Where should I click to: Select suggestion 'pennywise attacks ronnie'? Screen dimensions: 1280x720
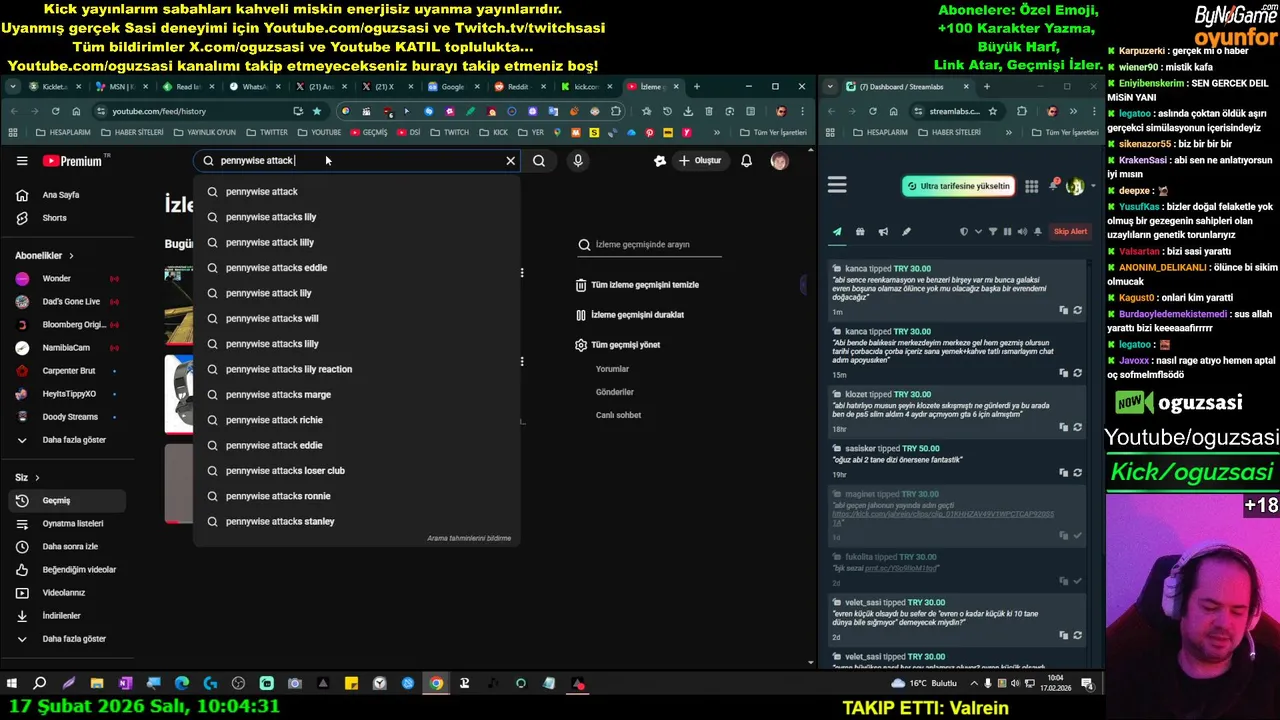point(356,496)
